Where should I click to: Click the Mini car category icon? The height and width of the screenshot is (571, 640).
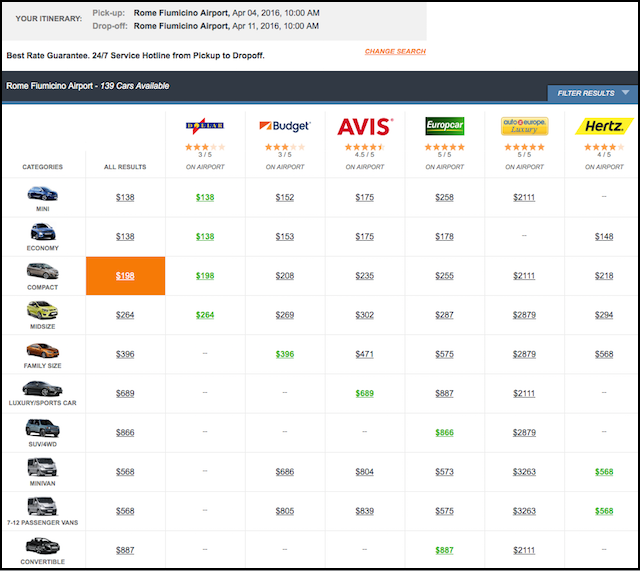click(x=43, y=192)
